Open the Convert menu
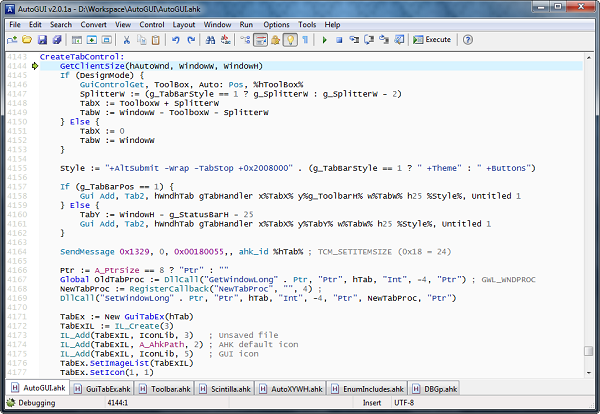Image resolution: width=600 pixels, height=414 pixels. click(x=92, y=23)
